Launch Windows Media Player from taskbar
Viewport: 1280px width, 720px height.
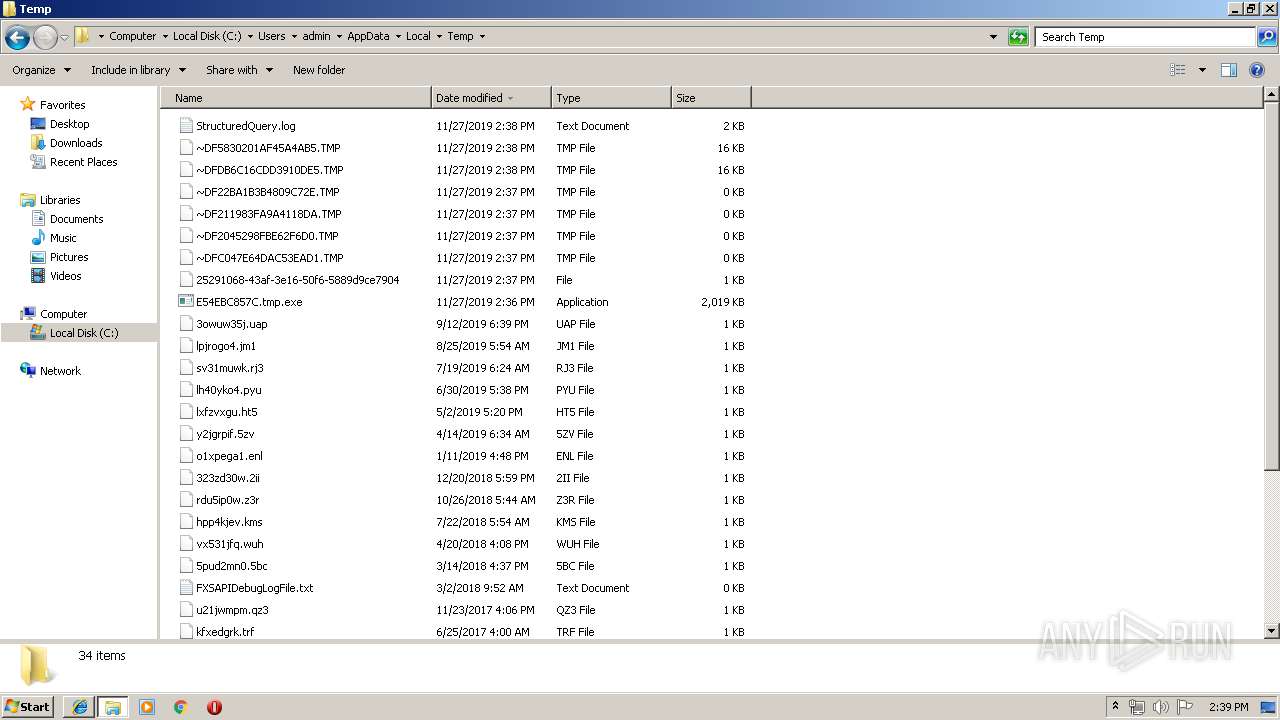147,707
